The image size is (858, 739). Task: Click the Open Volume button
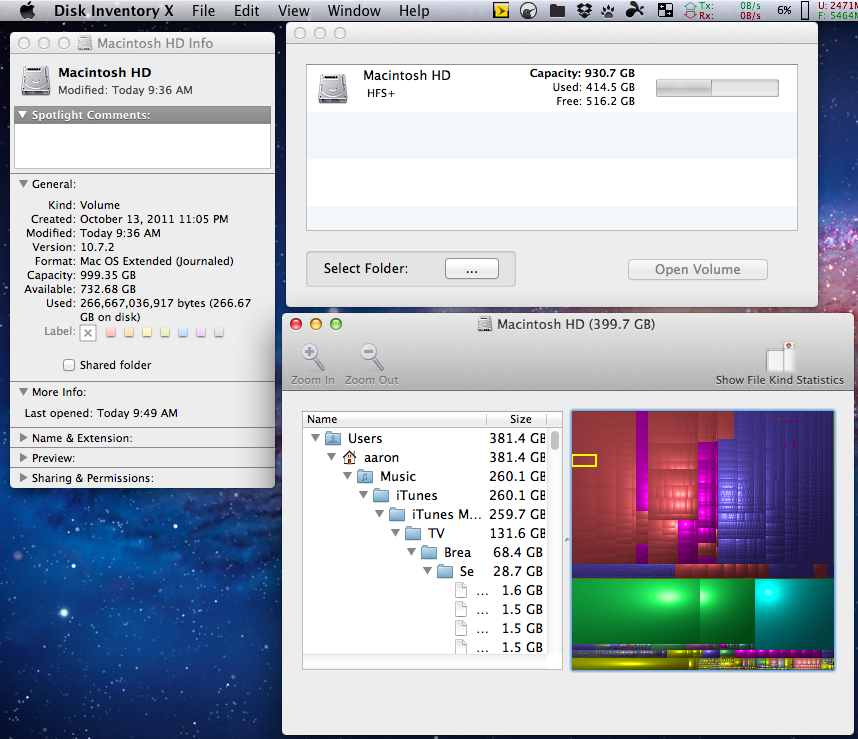(x=698, y=270)
